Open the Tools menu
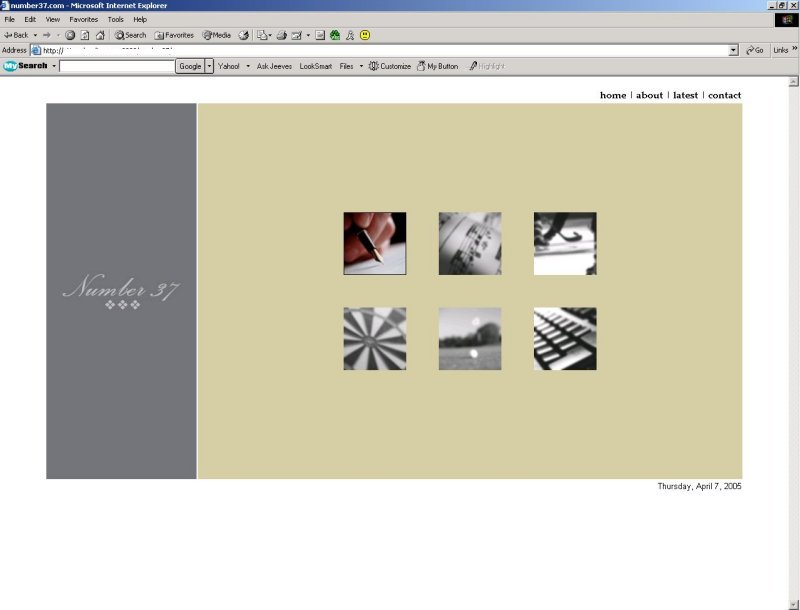This screenshot has height=610, width=800. point(116,18)
